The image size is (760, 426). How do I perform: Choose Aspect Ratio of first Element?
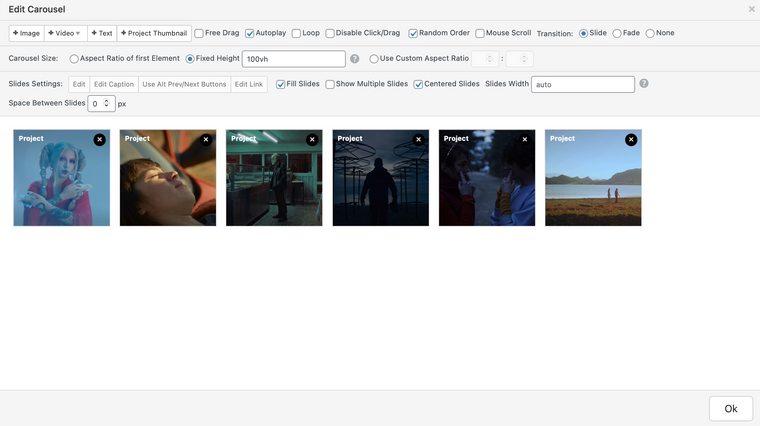(74, 59)
